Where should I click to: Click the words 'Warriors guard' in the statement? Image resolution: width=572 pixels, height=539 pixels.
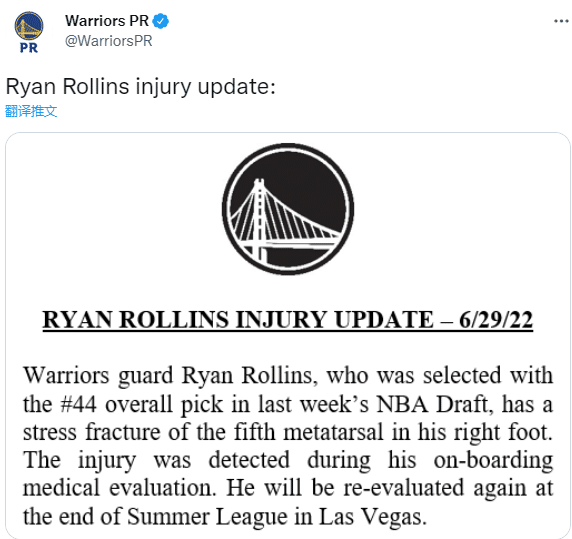pyautogui.click(x=98, y=376)
